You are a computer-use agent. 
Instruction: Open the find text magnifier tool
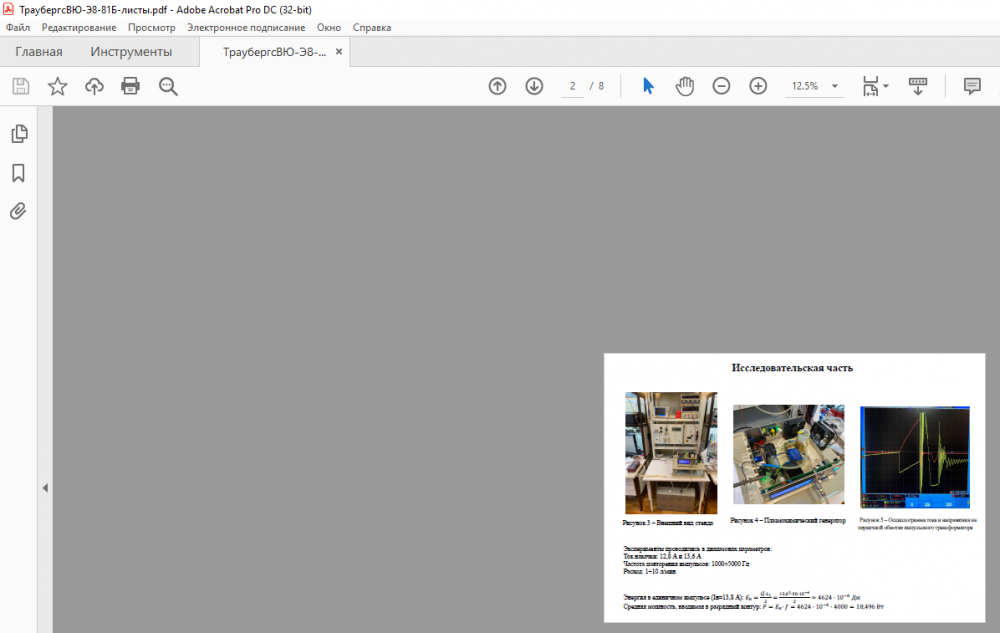click(168, 86)
